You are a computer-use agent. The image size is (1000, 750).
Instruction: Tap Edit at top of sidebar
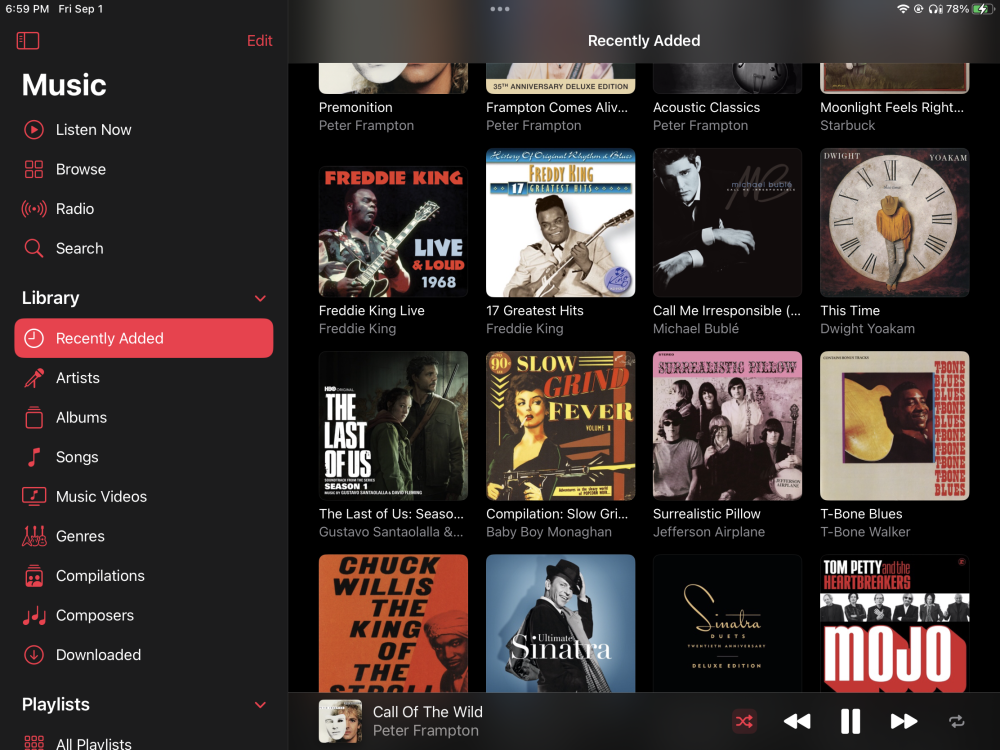259,41
